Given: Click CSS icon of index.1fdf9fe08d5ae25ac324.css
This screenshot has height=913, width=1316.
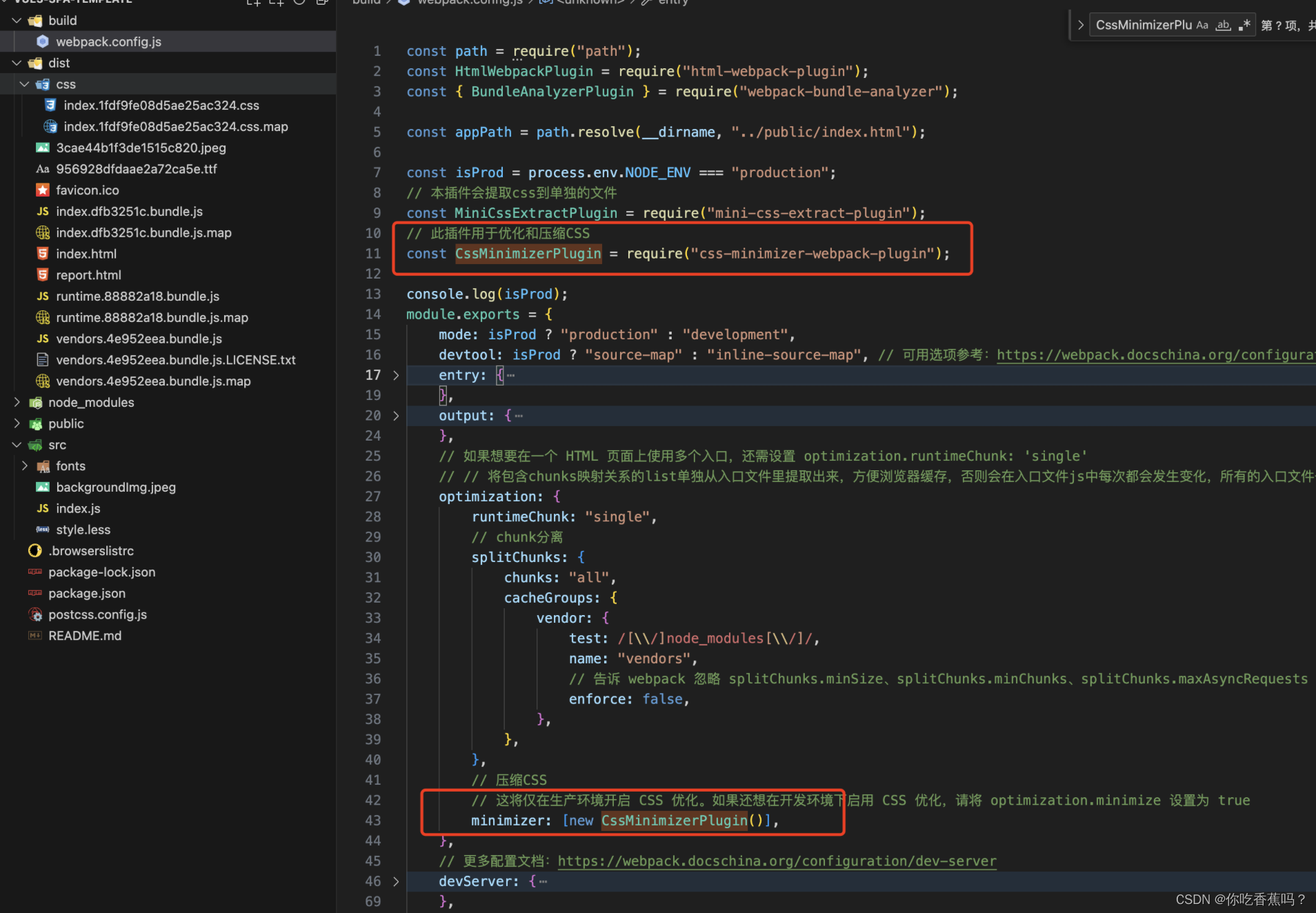Looking at the screenshot, I should pos(50,106).
